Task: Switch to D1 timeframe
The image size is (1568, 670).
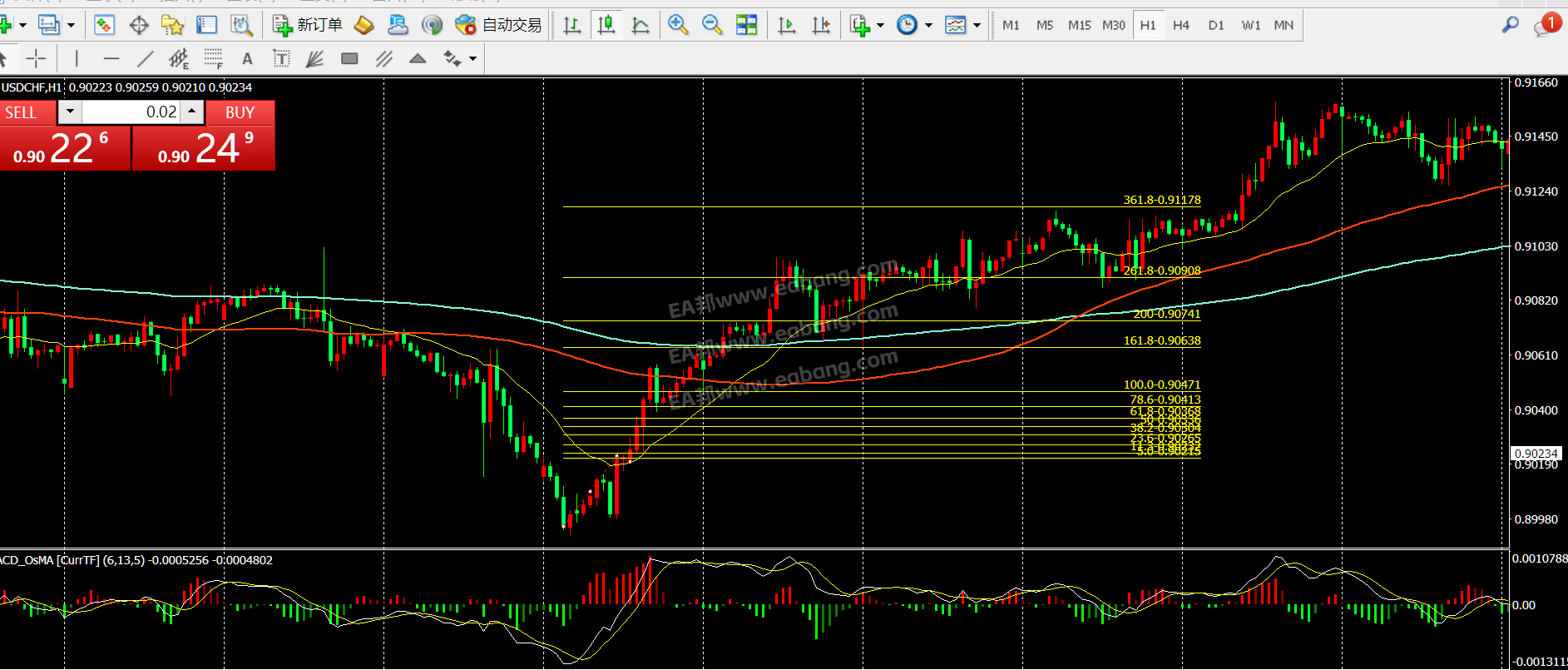Action: click(1216, 25)
